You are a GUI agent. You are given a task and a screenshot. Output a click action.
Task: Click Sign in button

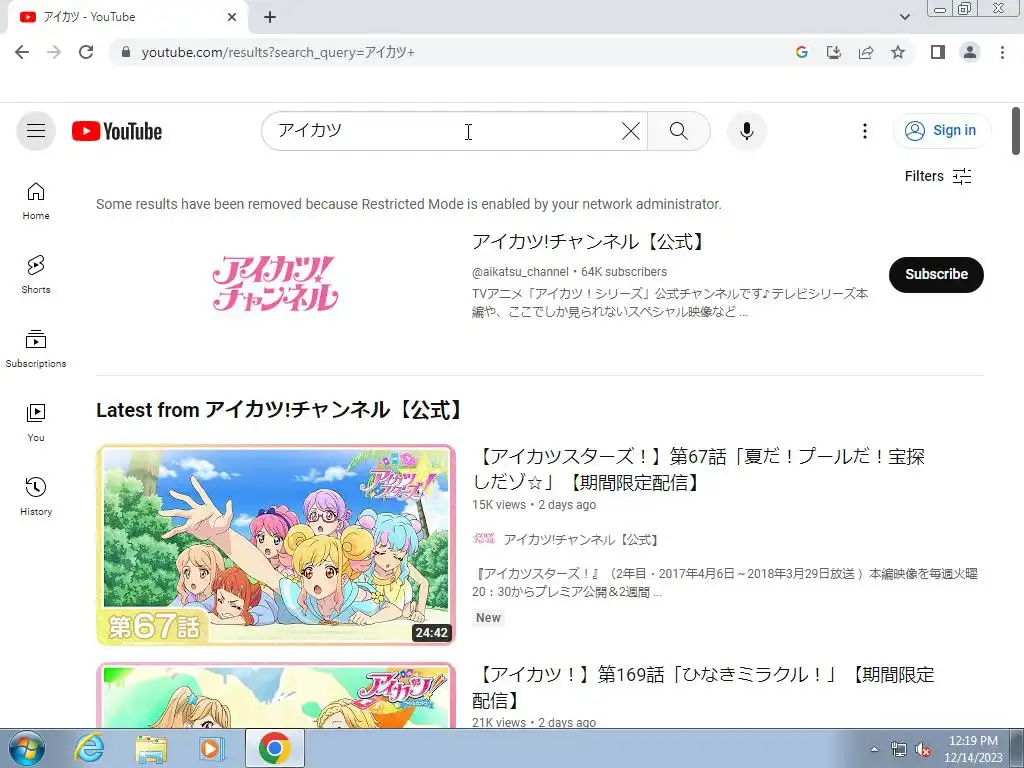click(942, 131)
